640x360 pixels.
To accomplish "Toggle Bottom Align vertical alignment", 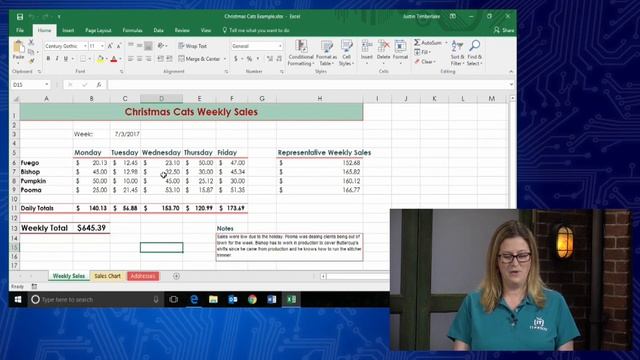I will pyautogui.click(x=149, y=46).
